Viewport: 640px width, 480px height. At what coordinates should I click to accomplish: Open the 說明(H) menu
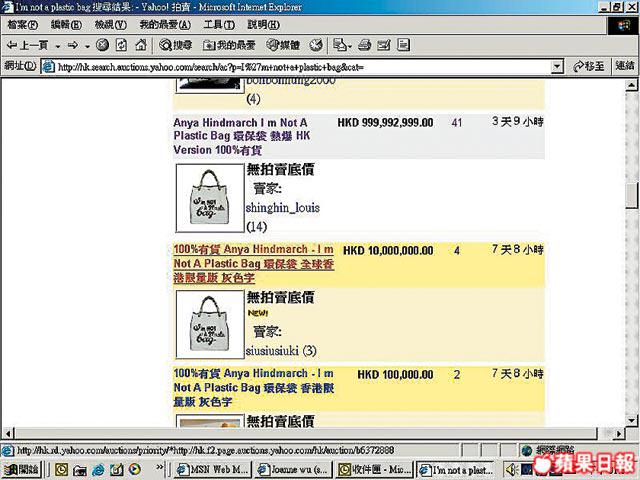pyautogui.click(x=263, y=25)
